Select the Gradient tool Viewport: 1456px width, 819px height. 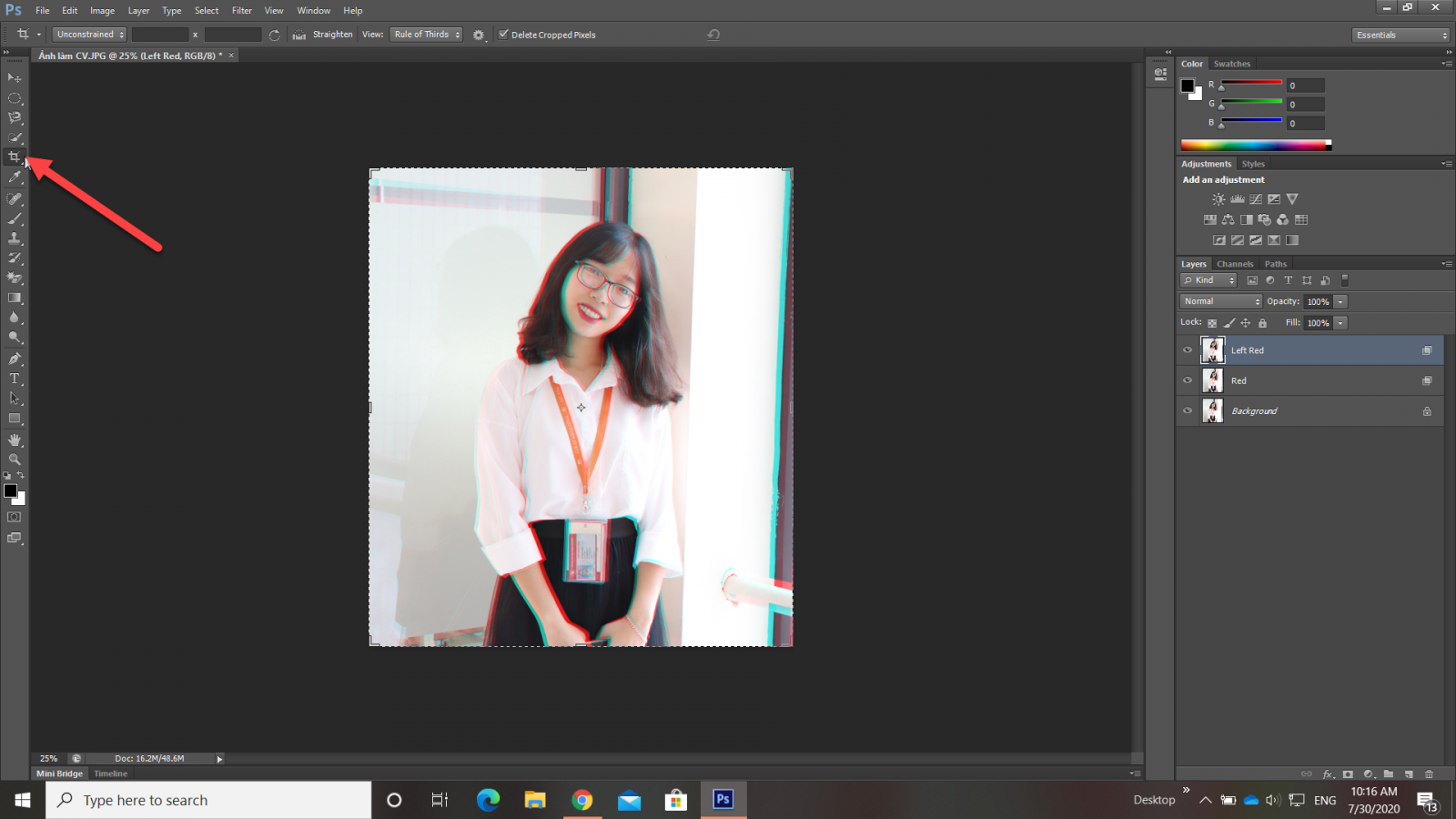[15, 298]
